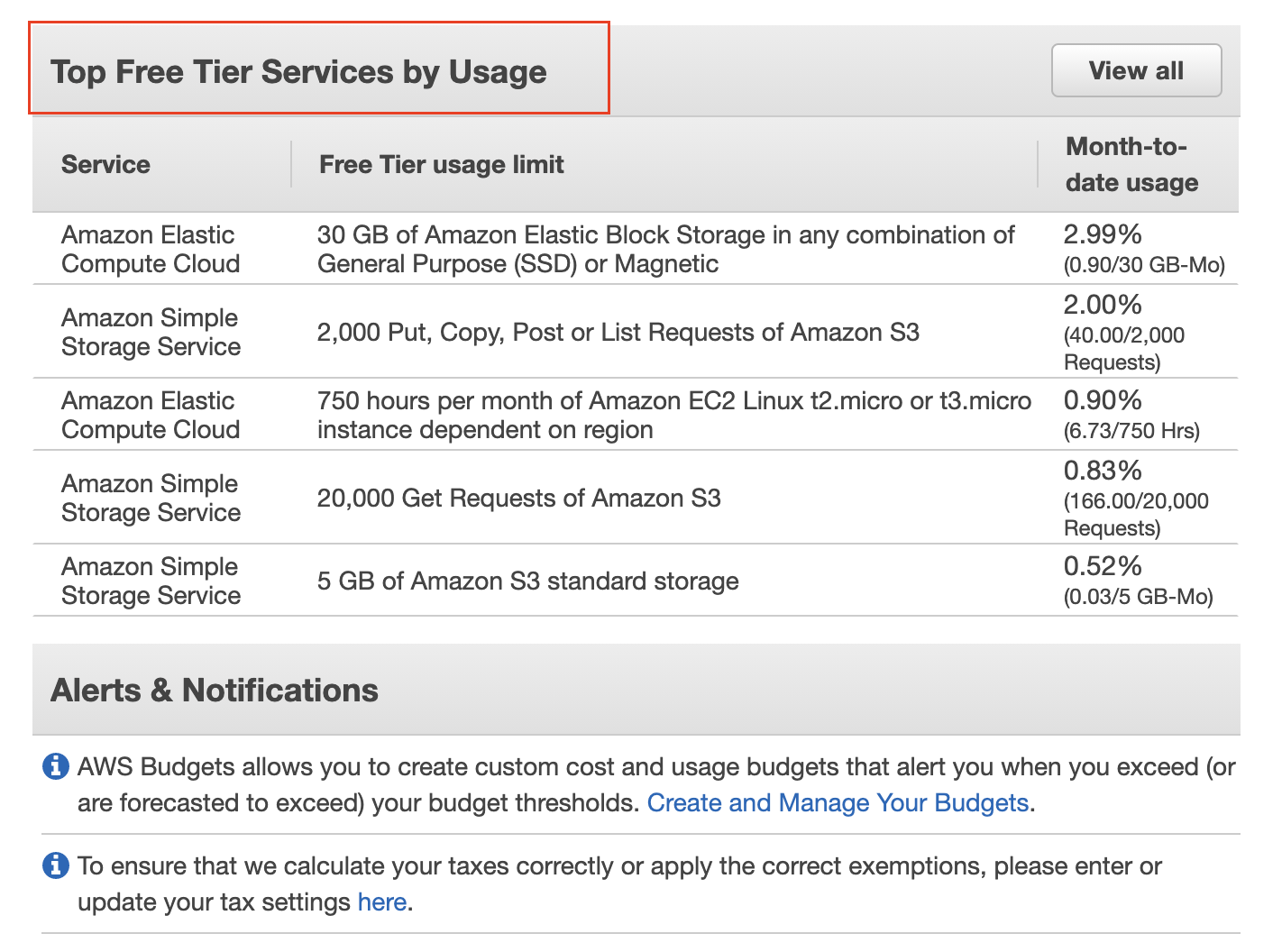Click the Alerts & Notifications section header
The width and height of the screenshot is (1282, 952).
click(x=214, y=690)
